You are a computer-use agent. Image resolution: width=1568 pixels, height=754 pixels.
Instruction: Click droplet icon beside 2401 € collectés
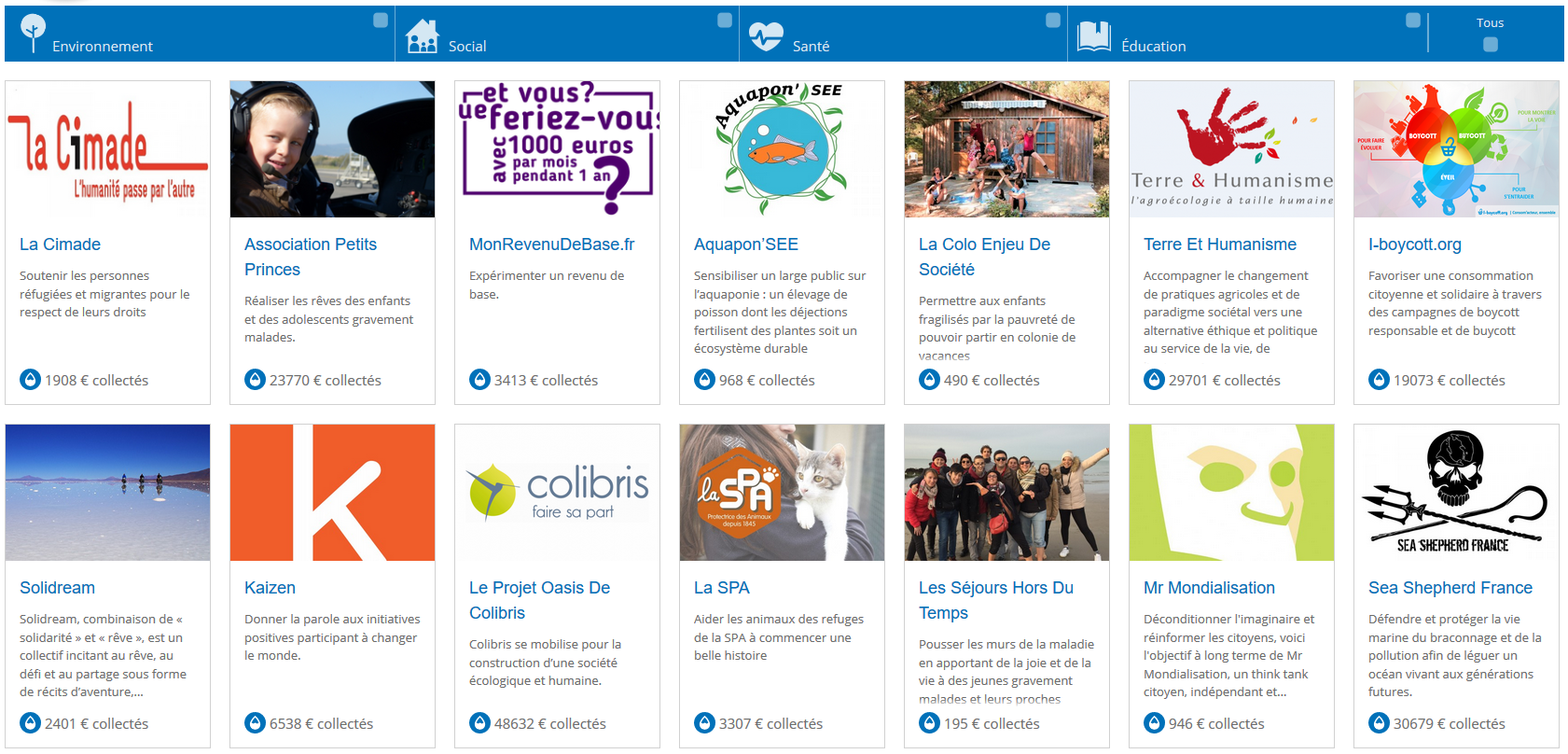tap(31, 723)
